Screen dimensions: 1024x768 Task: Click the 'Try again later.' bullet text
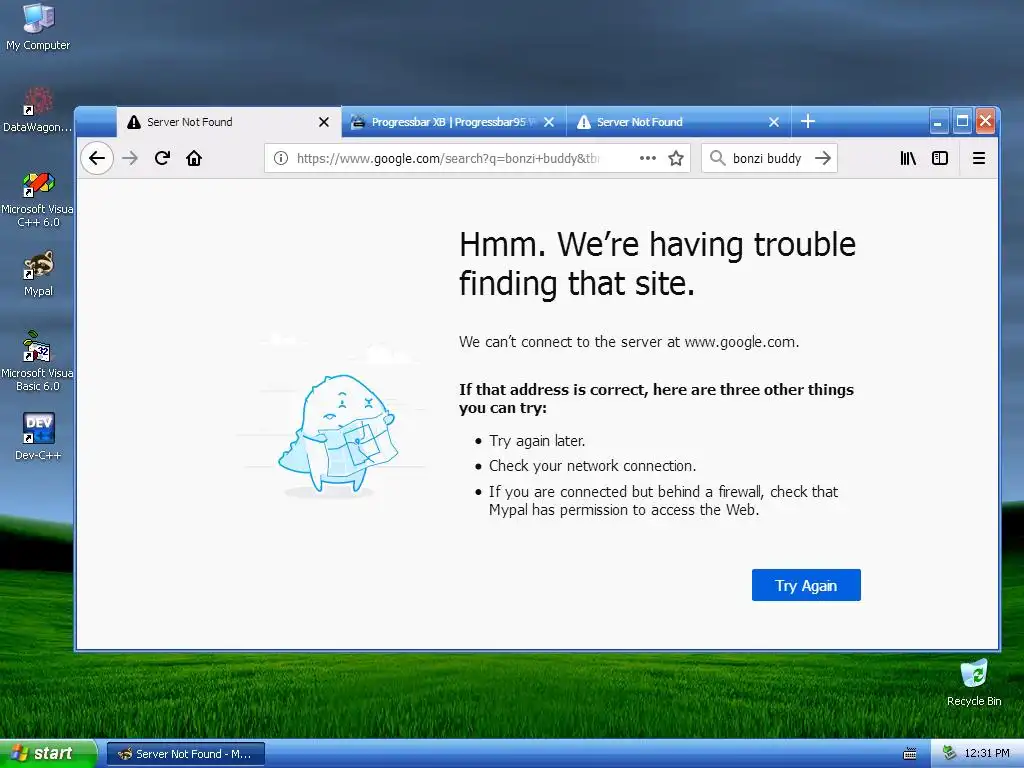537,441
